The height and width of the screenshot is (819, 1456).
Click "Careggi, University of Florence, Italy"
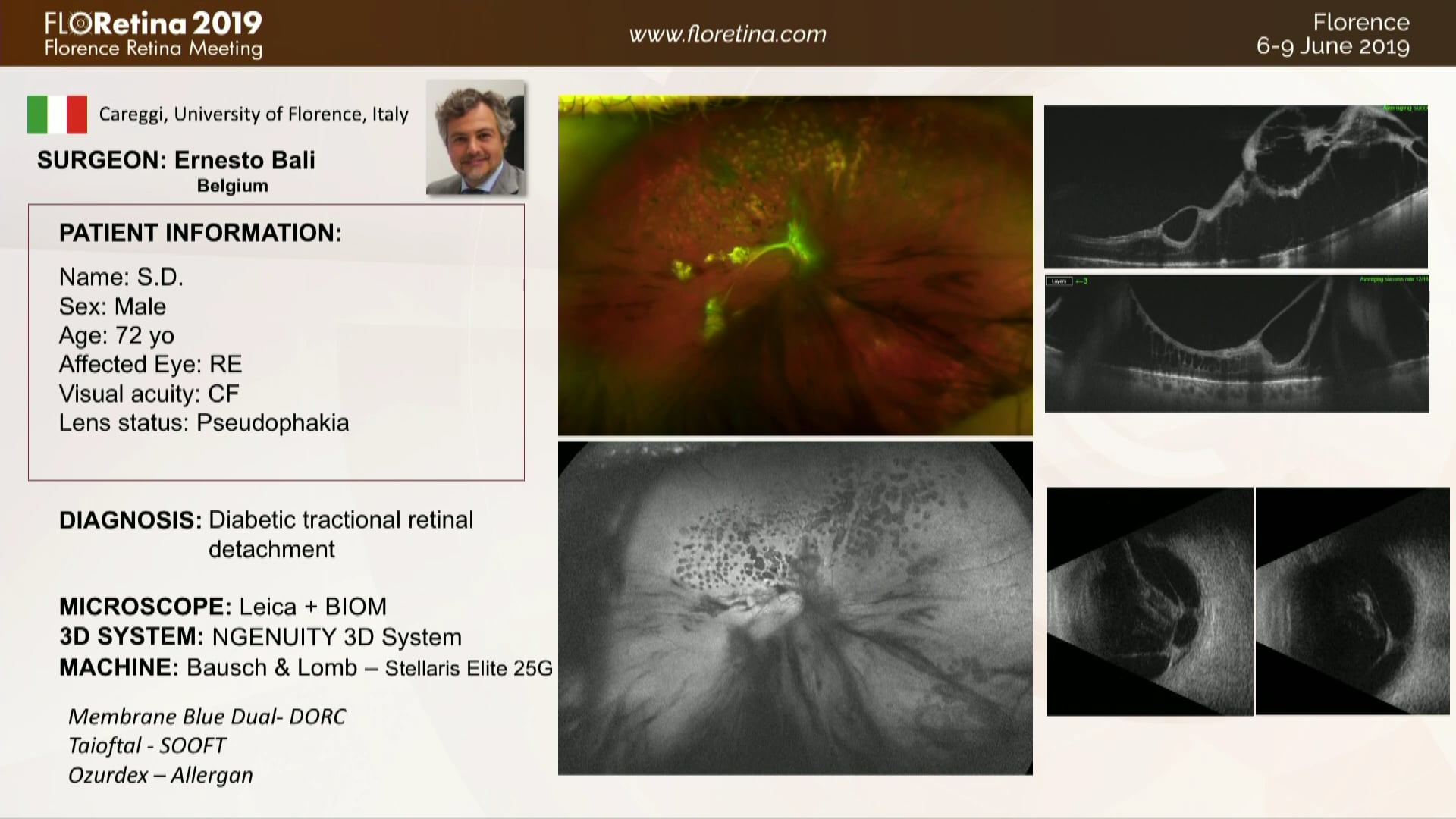click(253, 115)
